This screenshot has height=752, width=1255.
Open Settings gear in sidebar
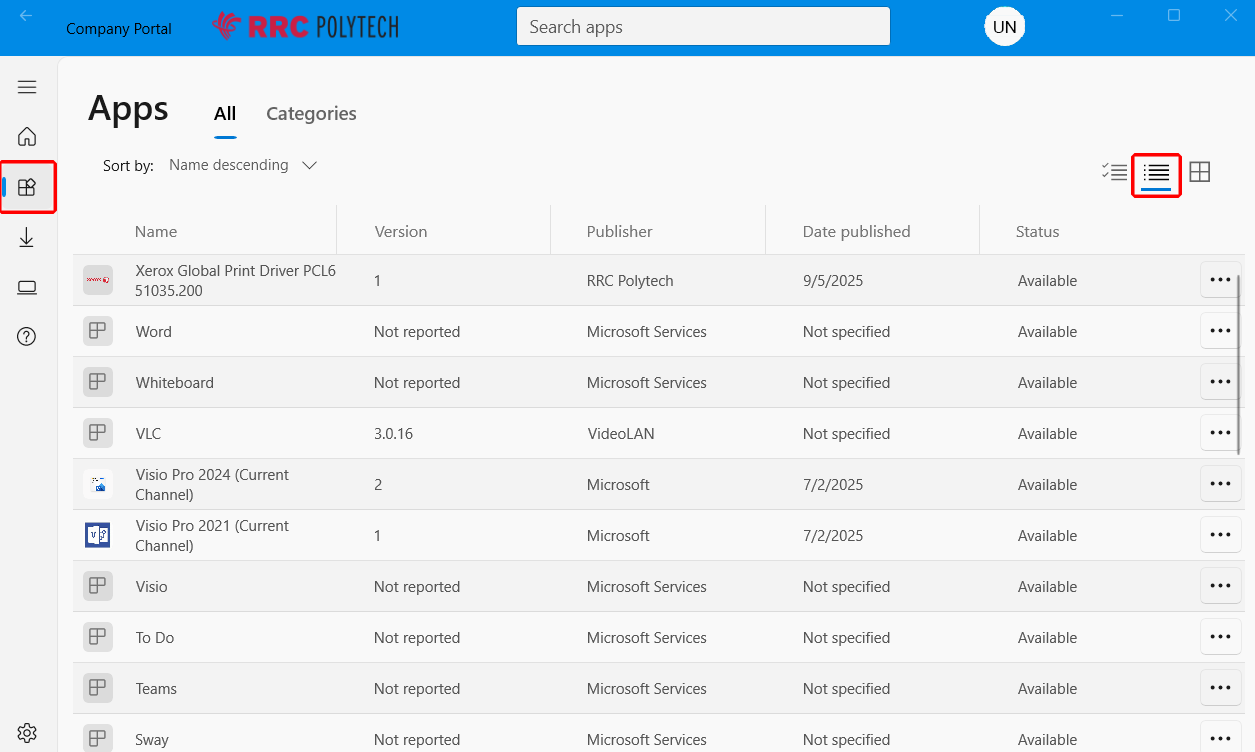point(27,733)
